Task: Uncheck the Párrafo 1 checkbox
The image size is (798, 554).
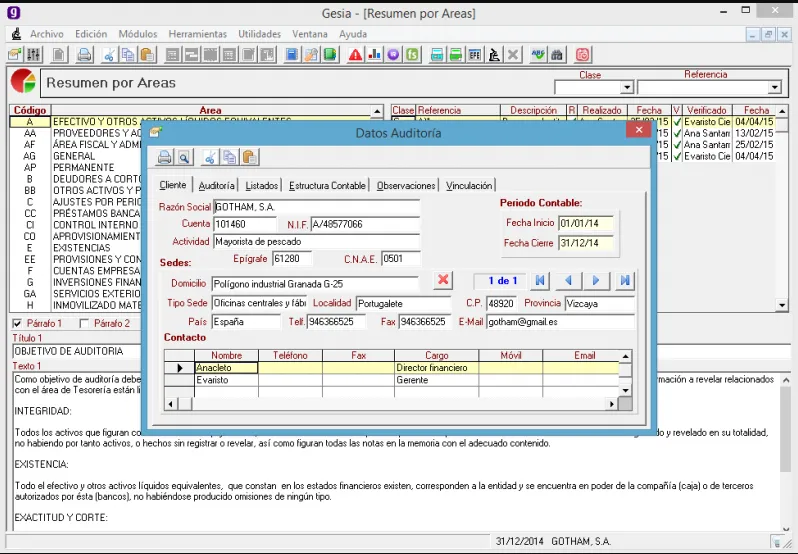Action: 17,323
